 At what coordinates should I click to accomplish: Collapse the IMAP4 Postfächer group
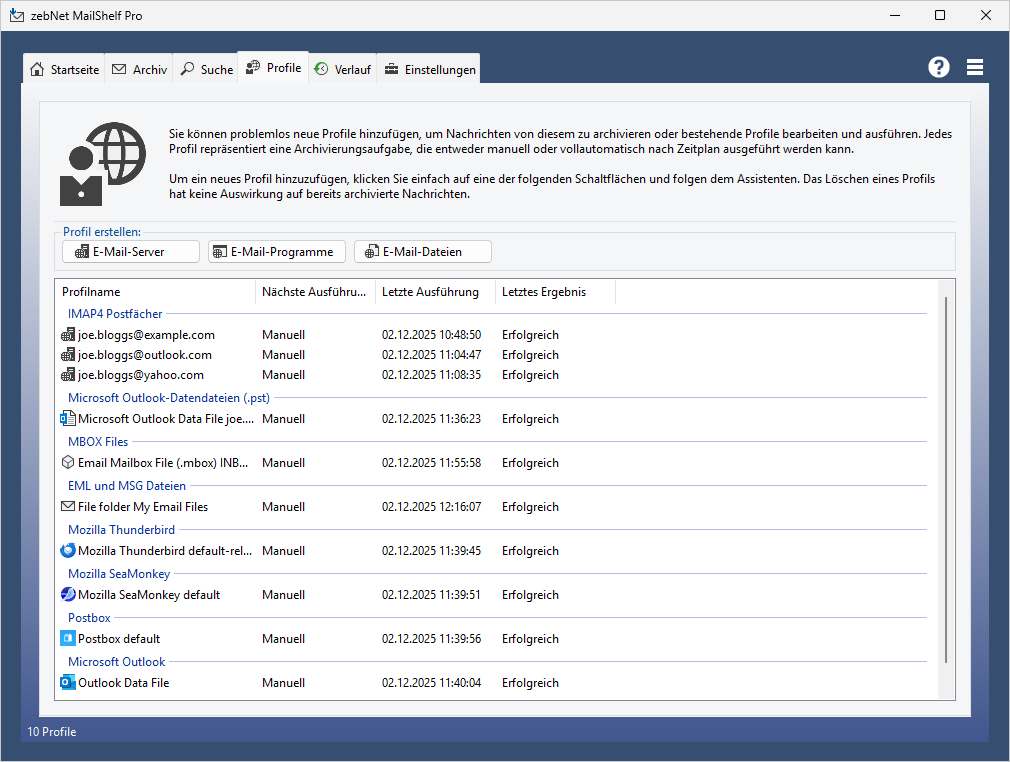coord(115,314)
